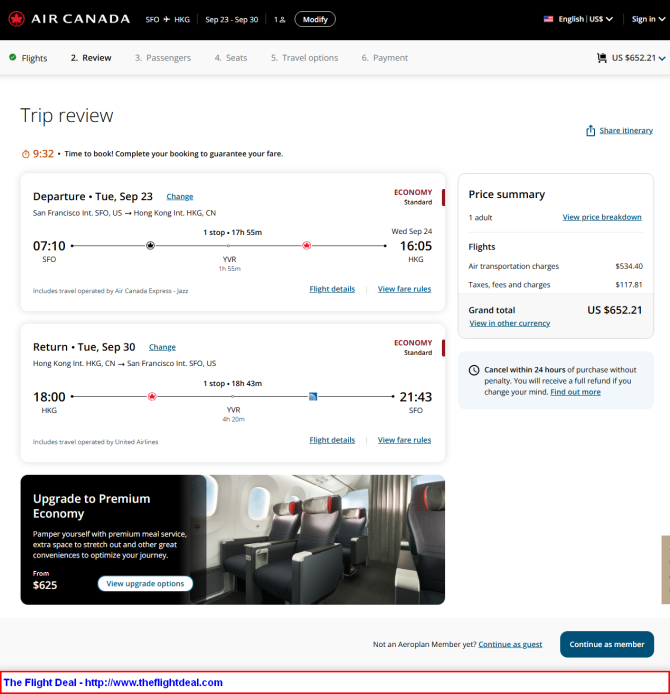The height and width of the screenshot is (694, 670).
Task: Click the Grand total US $652.21 amount
Action: 614,310
